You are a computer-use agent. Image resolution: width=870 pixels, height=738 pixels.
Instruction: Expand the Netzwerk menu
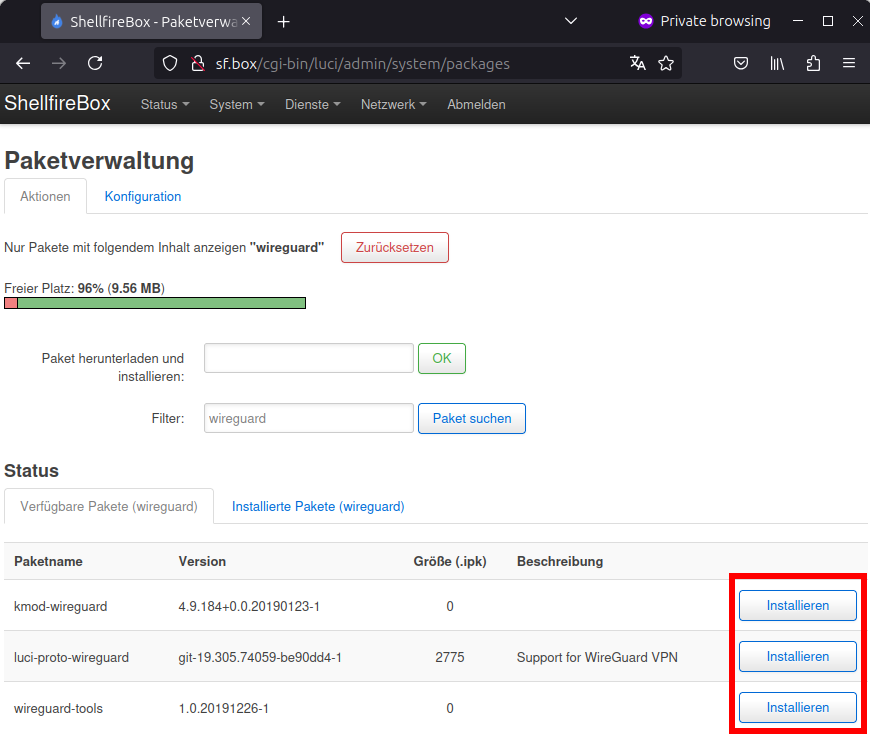click(393, 104)
